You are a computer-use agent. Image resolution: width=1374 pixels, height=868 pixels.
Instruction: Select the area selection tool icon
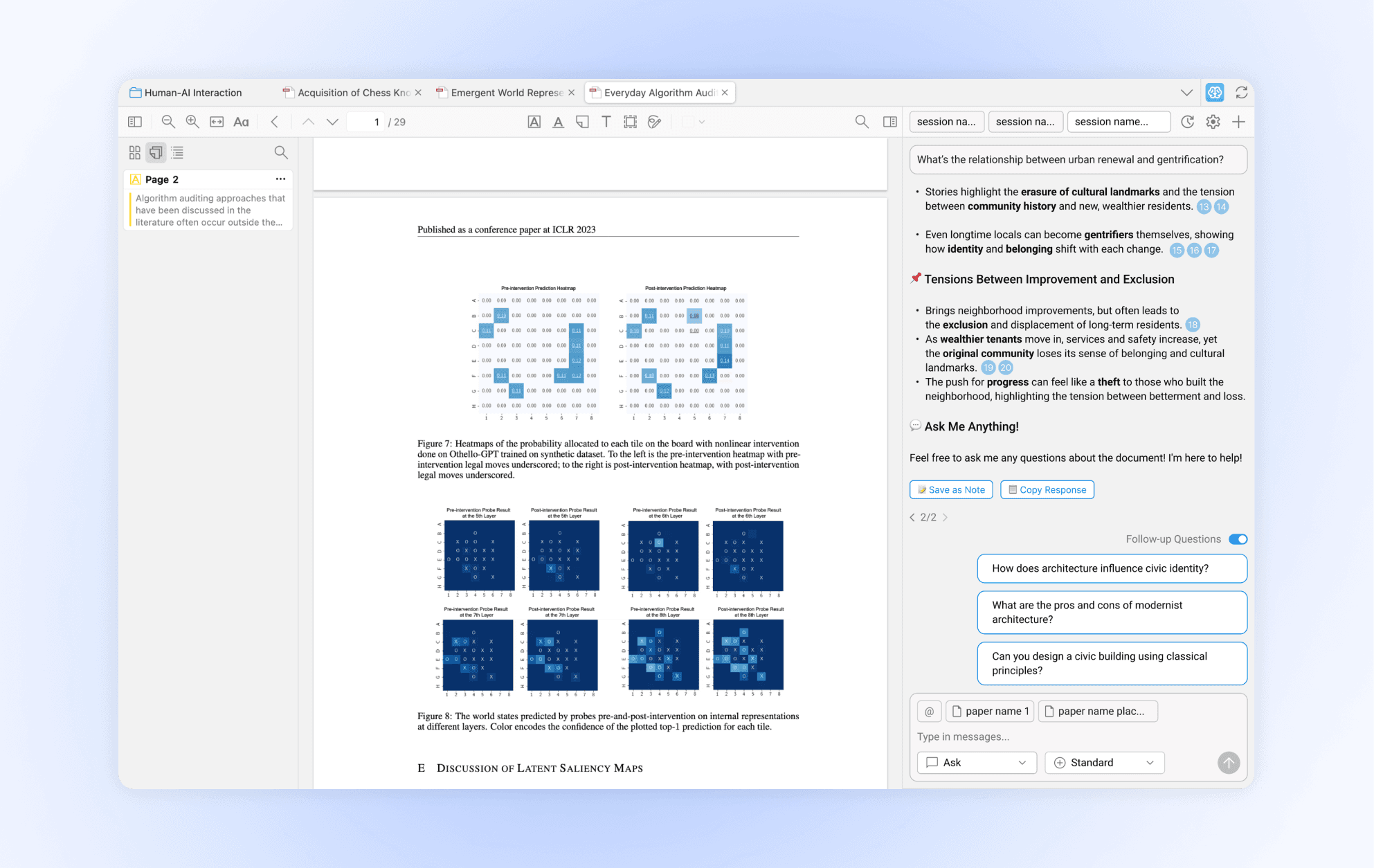pos(630,122)
